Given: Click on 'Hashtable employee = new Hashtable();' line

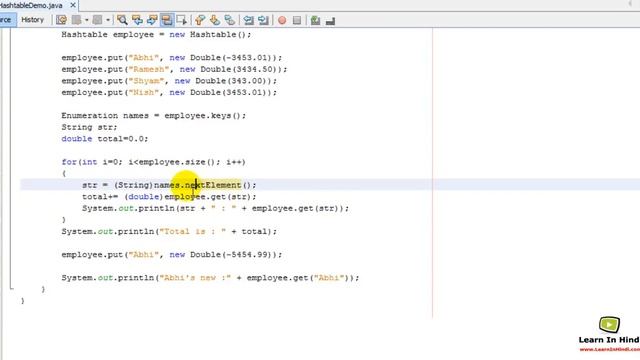Looking at the screenshot, I should point(156,35).
